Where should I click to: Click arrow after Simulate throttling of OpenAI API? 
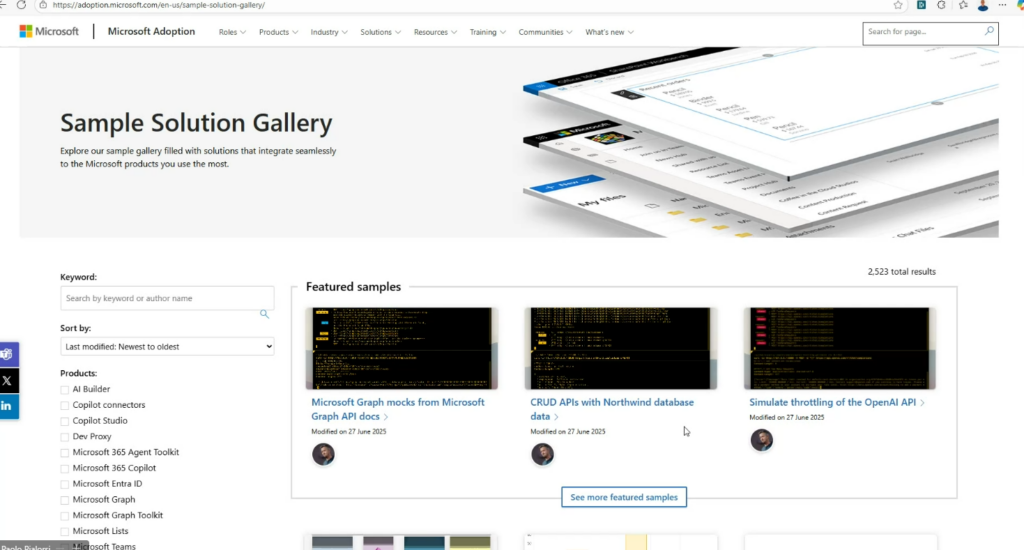pyautogui.click(x=922, y=403)
